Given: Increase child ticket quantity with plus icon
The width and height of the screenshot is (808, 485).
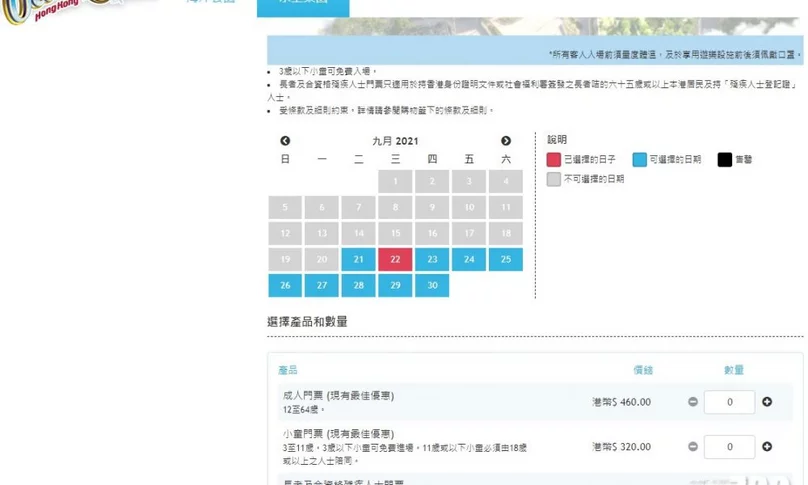Looking at the screenshot, I should [x=767, y=446].
